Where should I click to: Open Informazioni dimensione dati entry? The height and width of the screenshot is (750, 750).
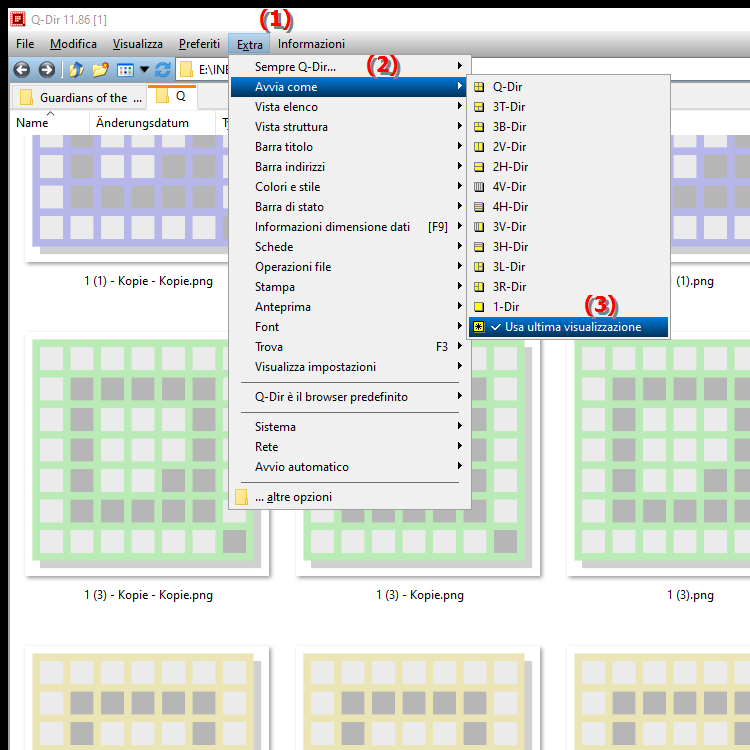pyautogui.click(x=351, y=227)
